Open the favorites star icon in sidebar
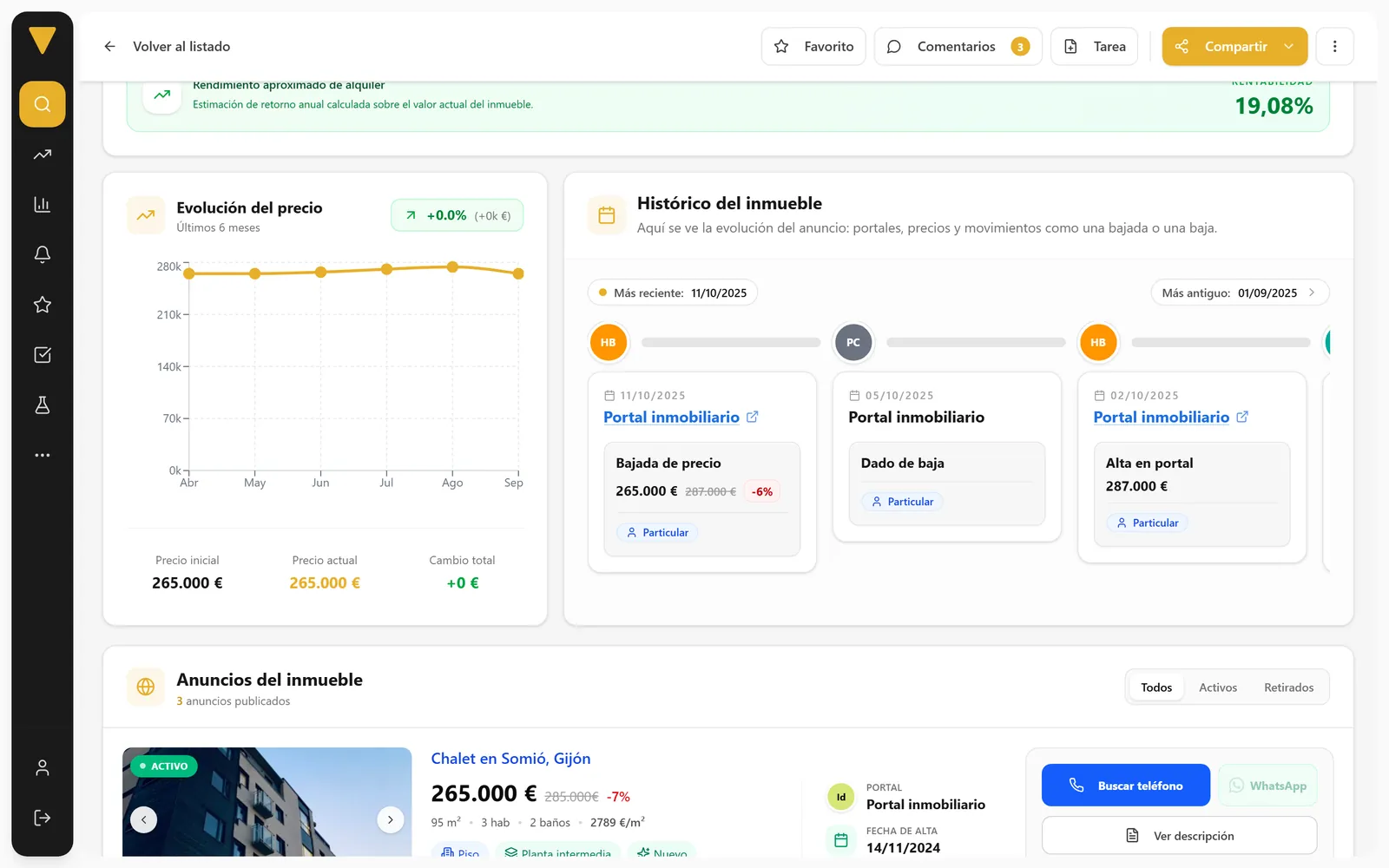This screenshot has width=1389, height=868. 43,305
